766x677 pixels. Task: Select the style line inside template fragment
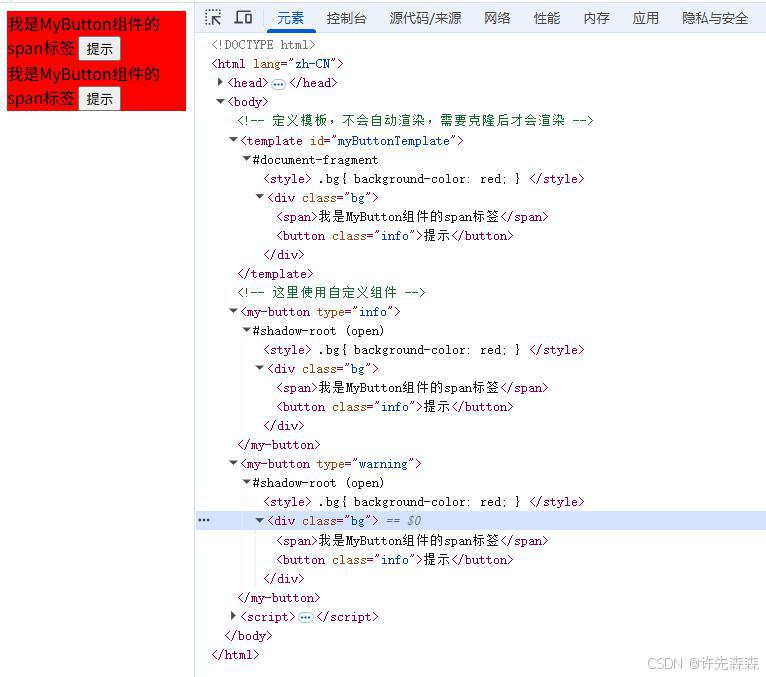coord(424,179)
